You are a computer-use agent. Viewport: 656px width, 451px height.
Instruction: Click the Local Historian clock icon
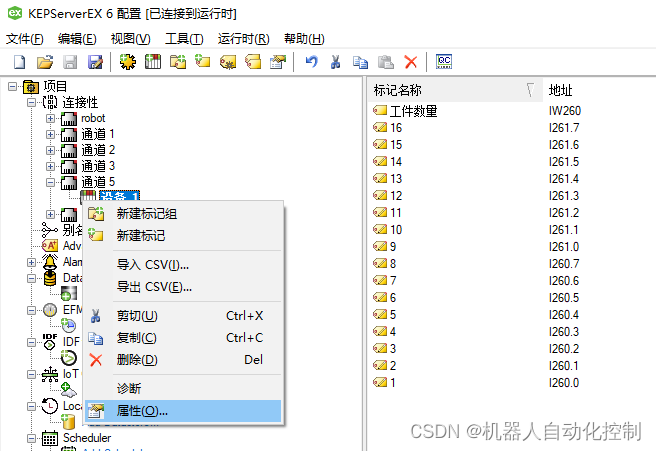[x=50, y=406]
